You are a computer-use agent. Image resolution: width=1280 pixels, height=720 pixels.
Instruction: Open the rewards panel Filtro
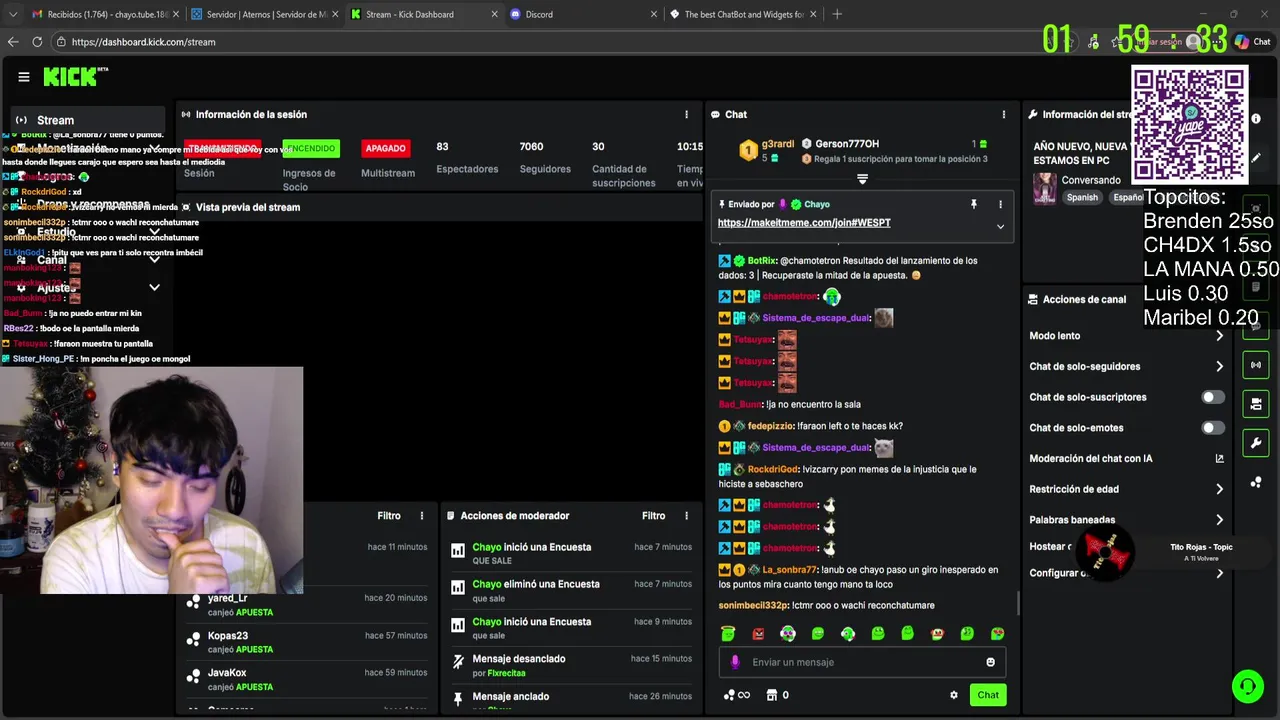pyautogui.click(x=389, y=516)
